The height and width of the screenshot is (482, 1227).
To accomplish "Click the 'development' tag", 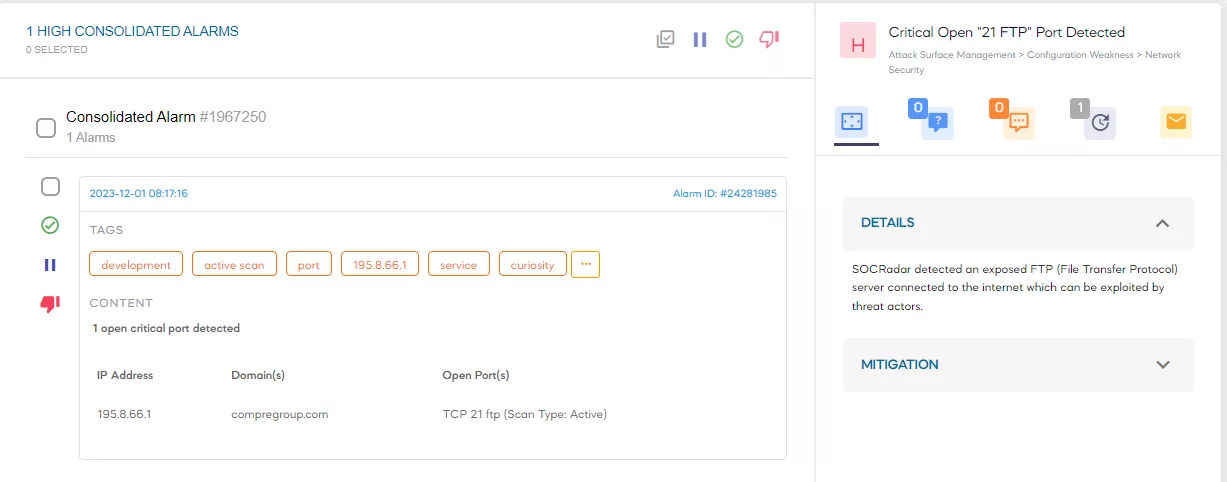I will (136, 265).
